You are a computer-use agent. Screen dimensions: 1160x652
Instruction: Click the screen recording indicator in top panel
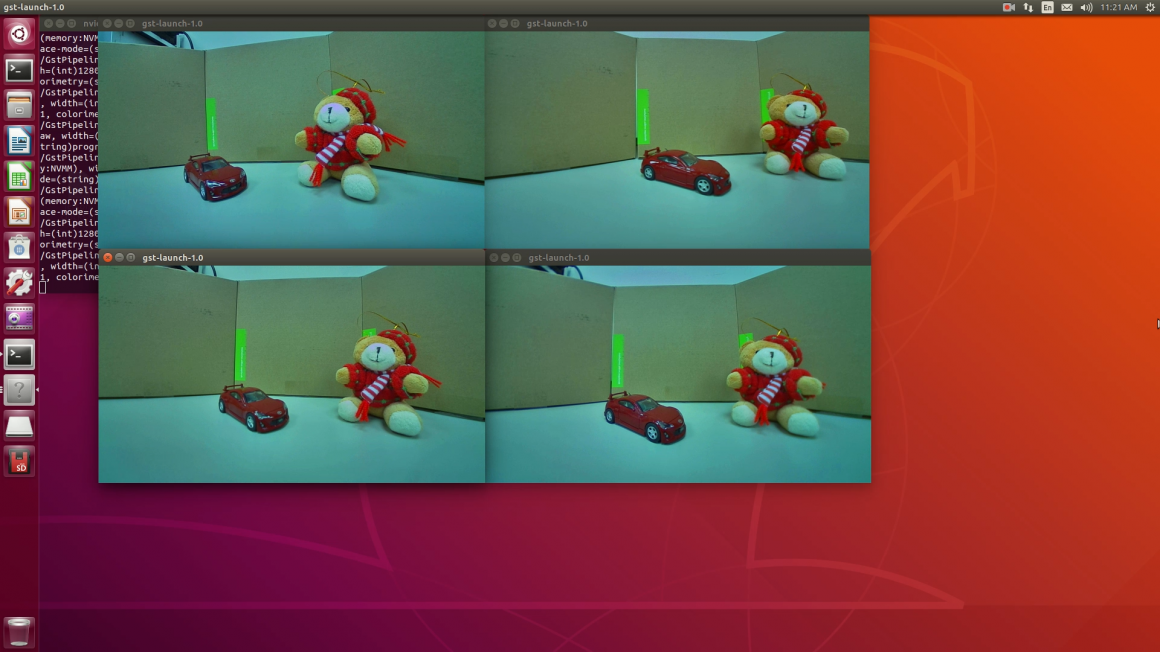tap(1008, 7)
